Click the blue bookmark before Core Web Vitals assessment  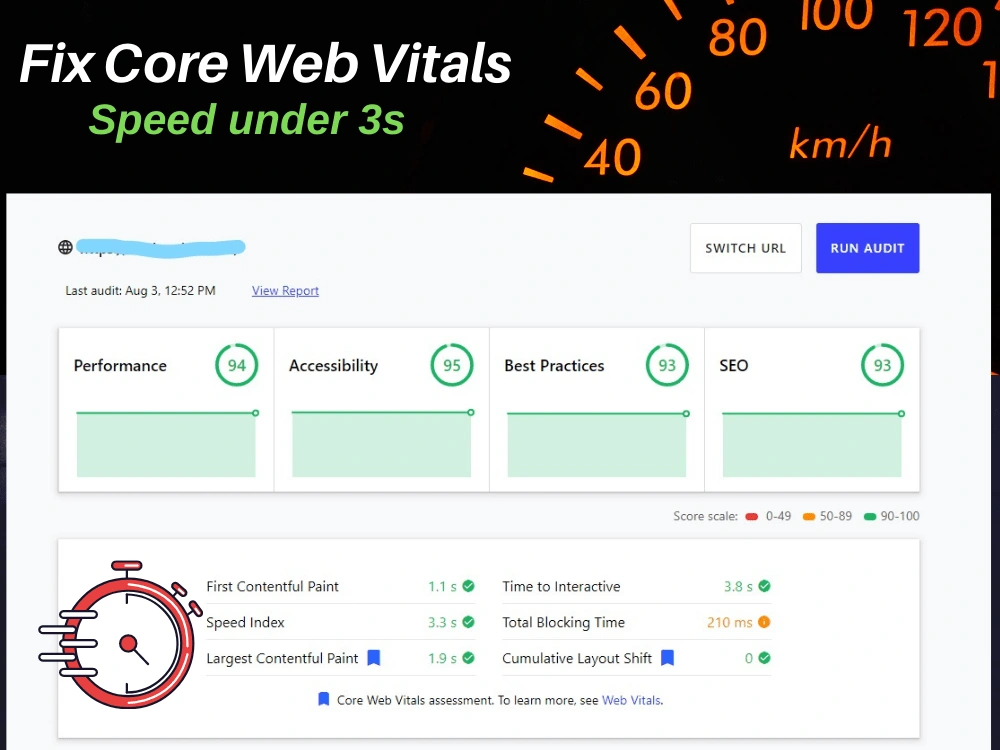(323, 700)
